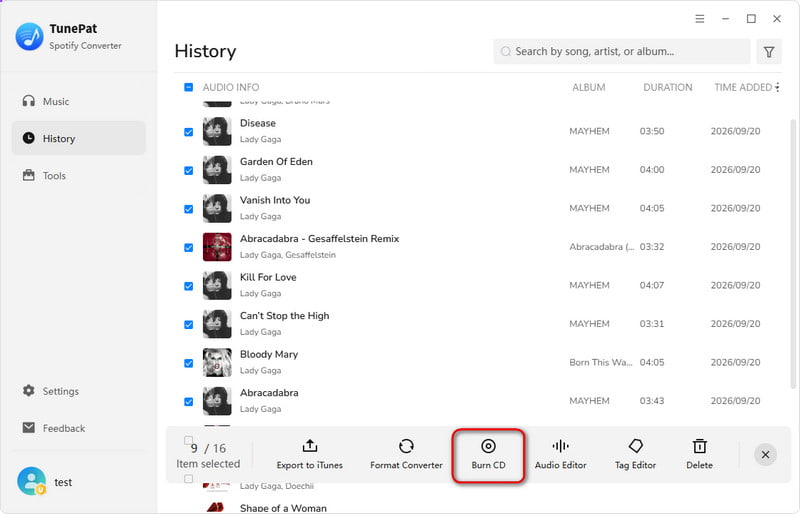The image size is (800, 514).
Task: Uncheck the Kill For Love checkbox
Action: pos(188,286)
